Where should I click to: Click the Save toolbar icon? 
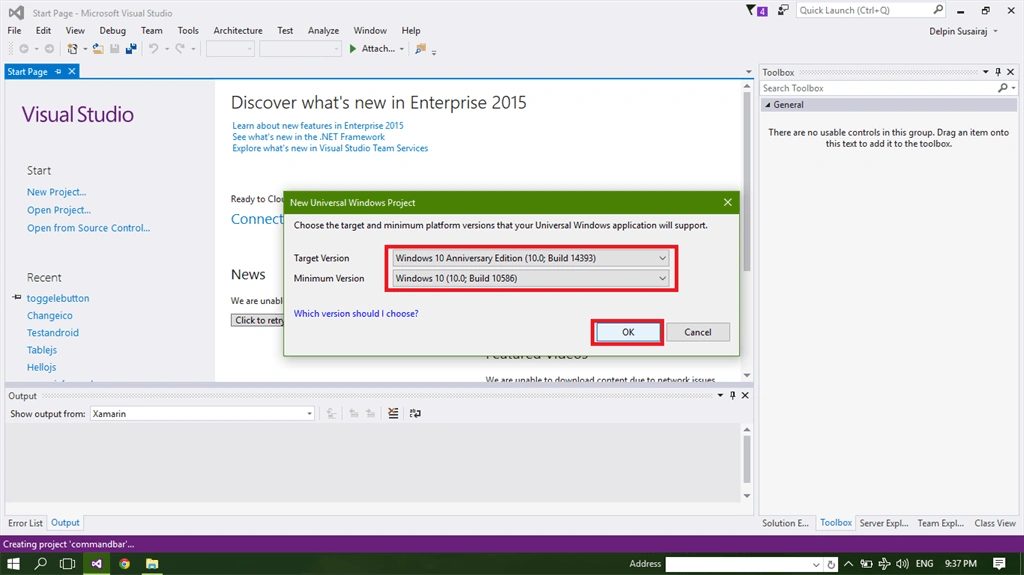(115, 49)
